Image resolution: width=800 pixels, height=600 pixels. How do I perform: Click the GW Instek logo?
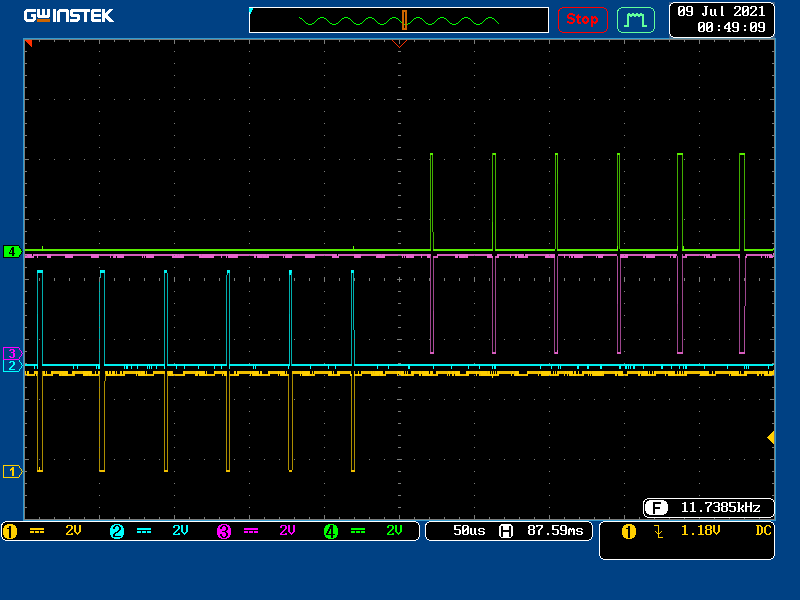click(x=69, y=16)
